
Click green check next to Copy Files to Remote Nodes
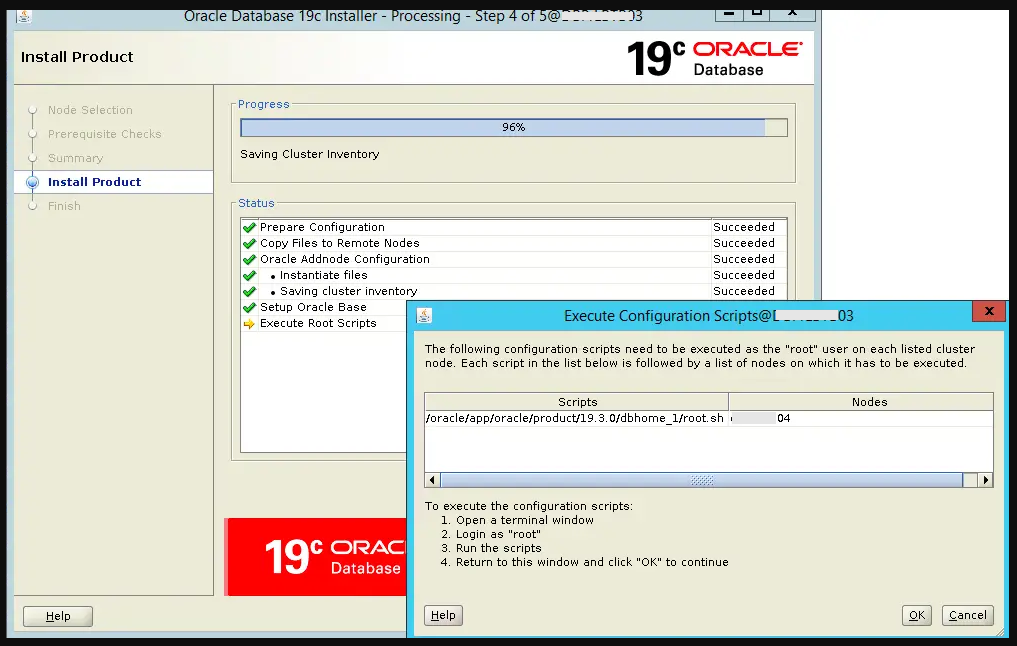[x=249, y=244]
